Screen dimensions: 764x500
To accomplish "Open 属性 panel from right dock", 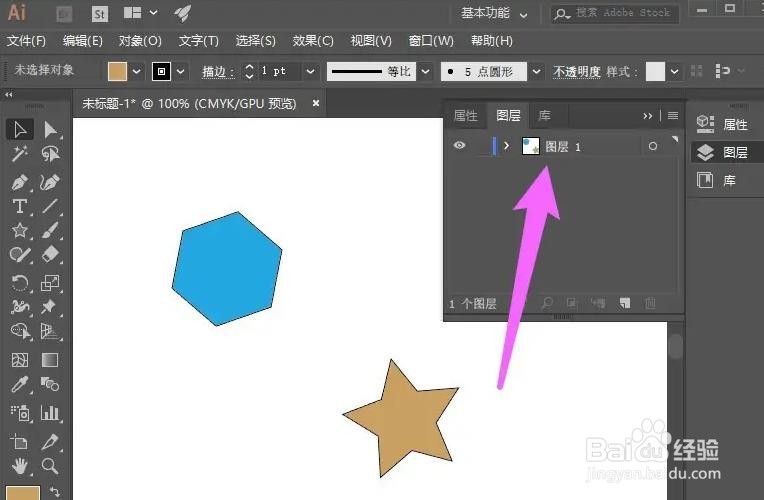I will (x=722, y=124).
